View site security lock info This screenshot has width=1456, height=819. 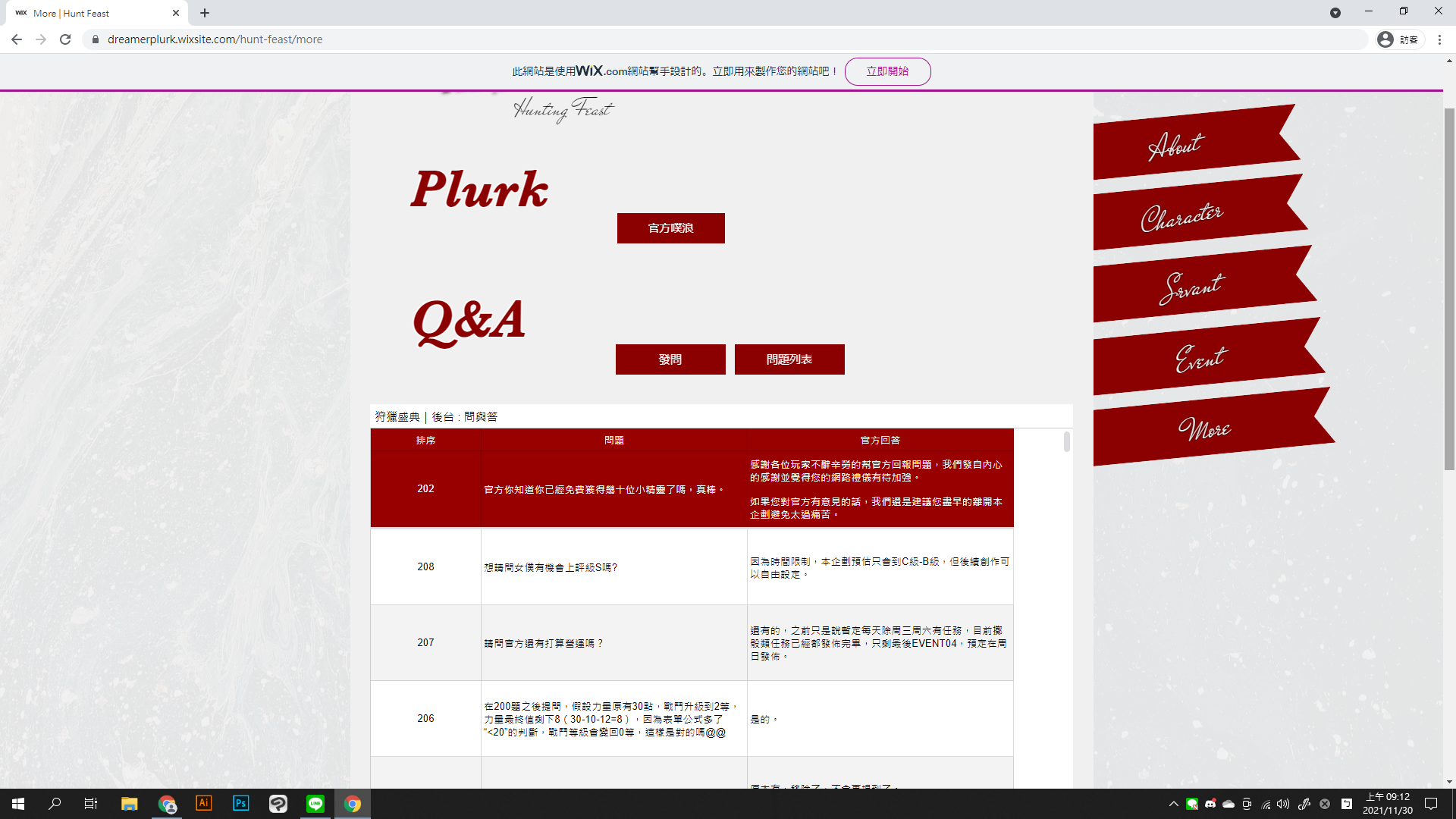coord(96,39)
